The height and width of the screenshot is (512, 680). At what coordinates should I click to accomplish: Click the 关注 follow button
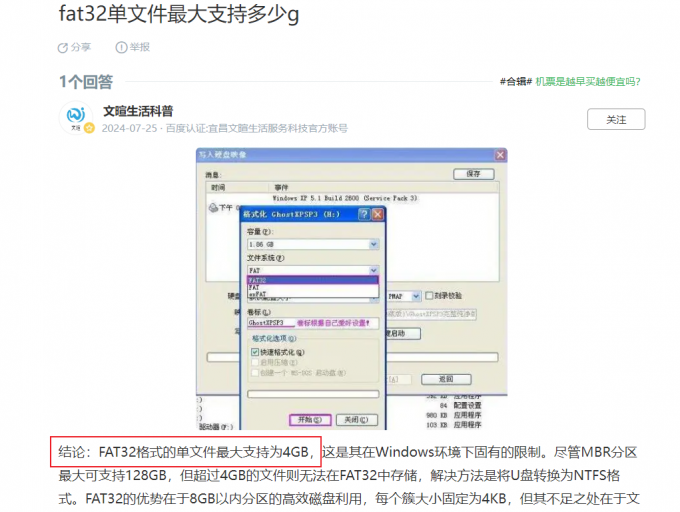click(x=616, y=119)
